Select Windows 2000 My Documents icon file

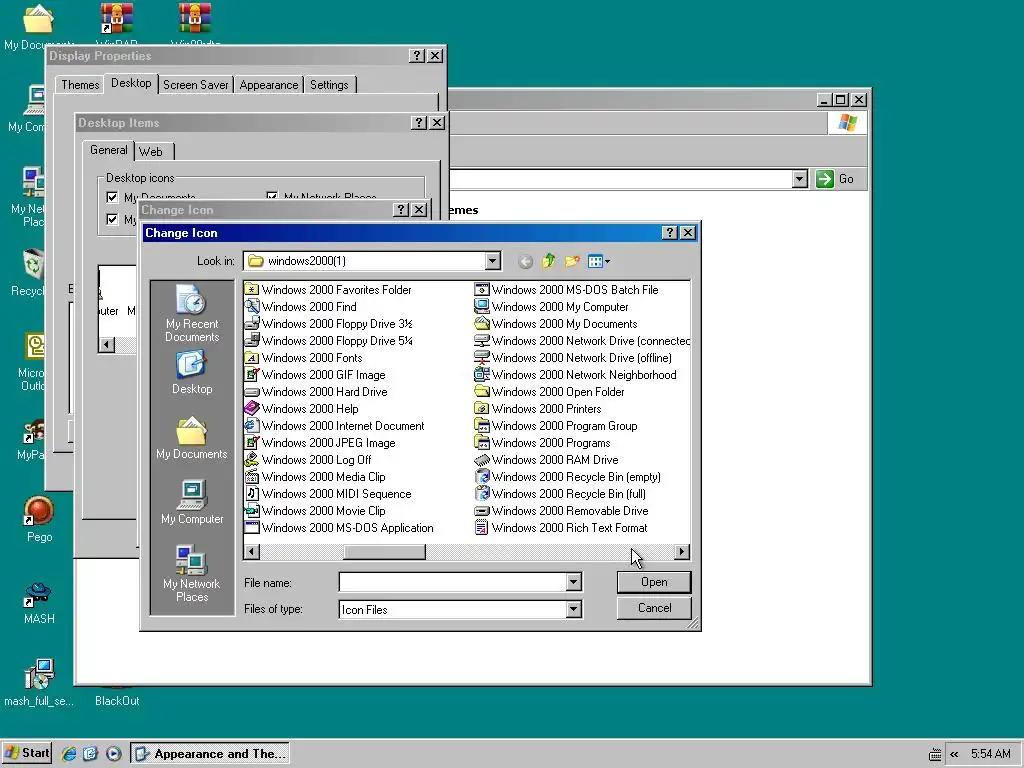(556, 323)
